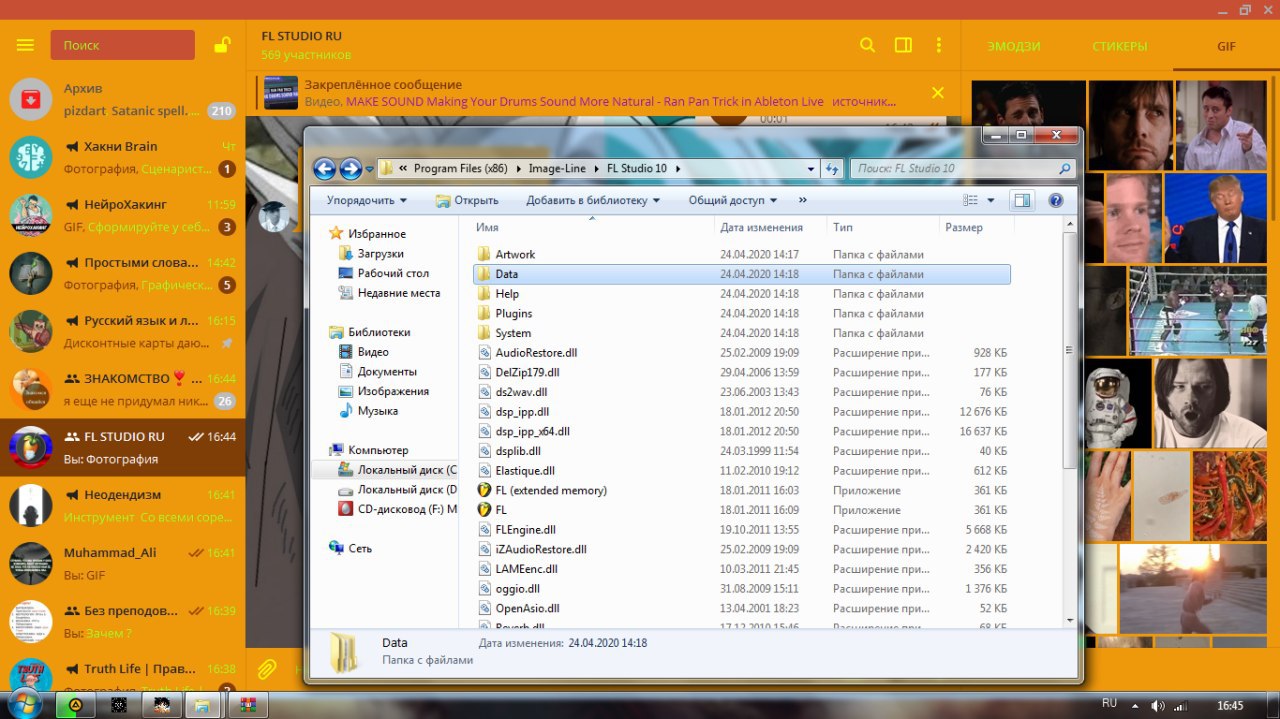Image resolution: width=1280 pixels, height=719 pixels.
Task: Switch to the ЭМОДЗИ tab
Action: pyautogui.click(x=1014, y=46)
